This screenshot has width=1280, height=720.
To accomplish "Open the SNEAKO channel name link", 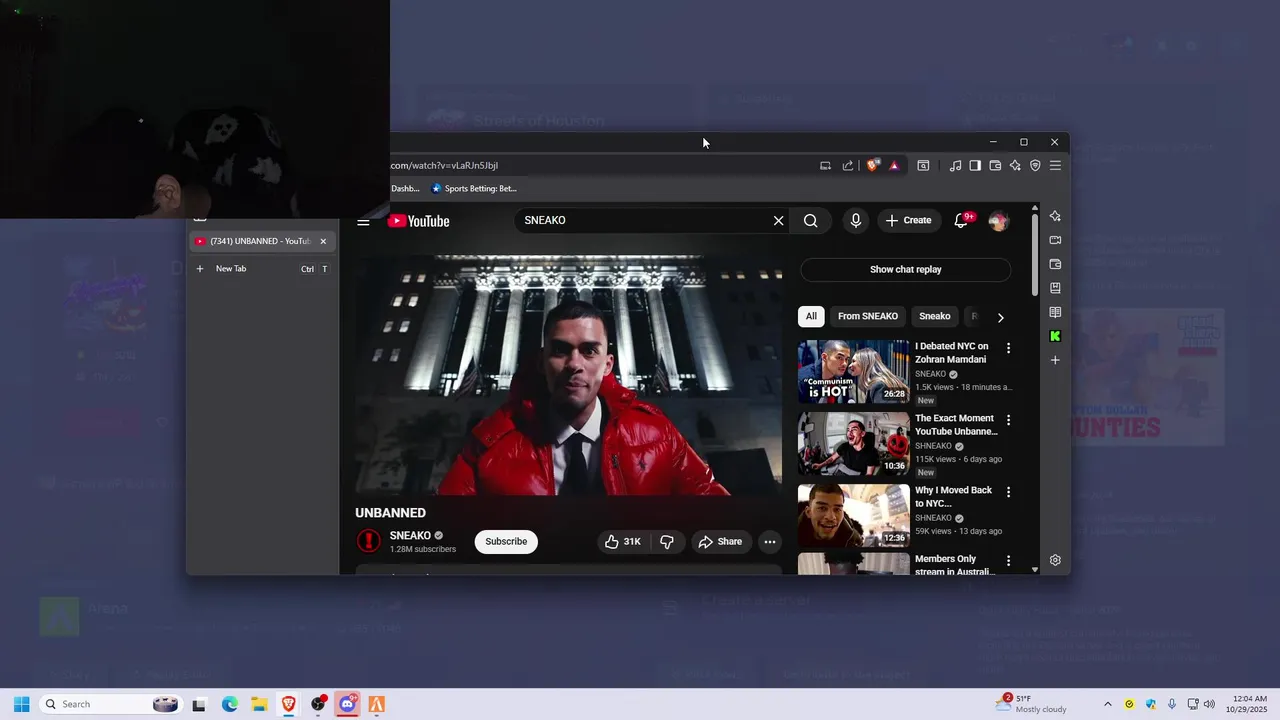I will point(410,536).
